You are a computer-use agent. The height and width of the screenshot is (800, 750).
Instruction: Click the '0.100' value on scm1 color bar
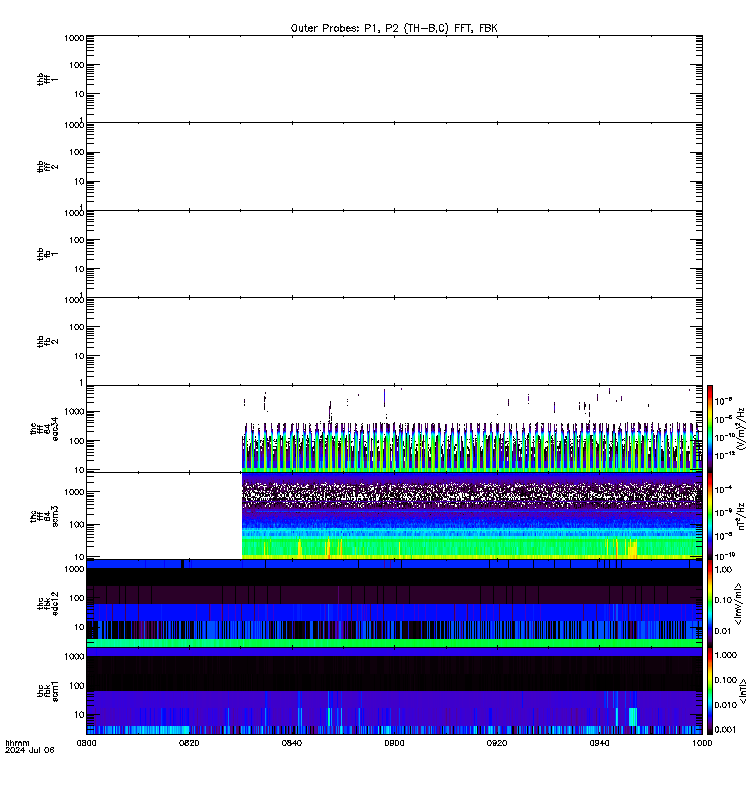(726, 680)
